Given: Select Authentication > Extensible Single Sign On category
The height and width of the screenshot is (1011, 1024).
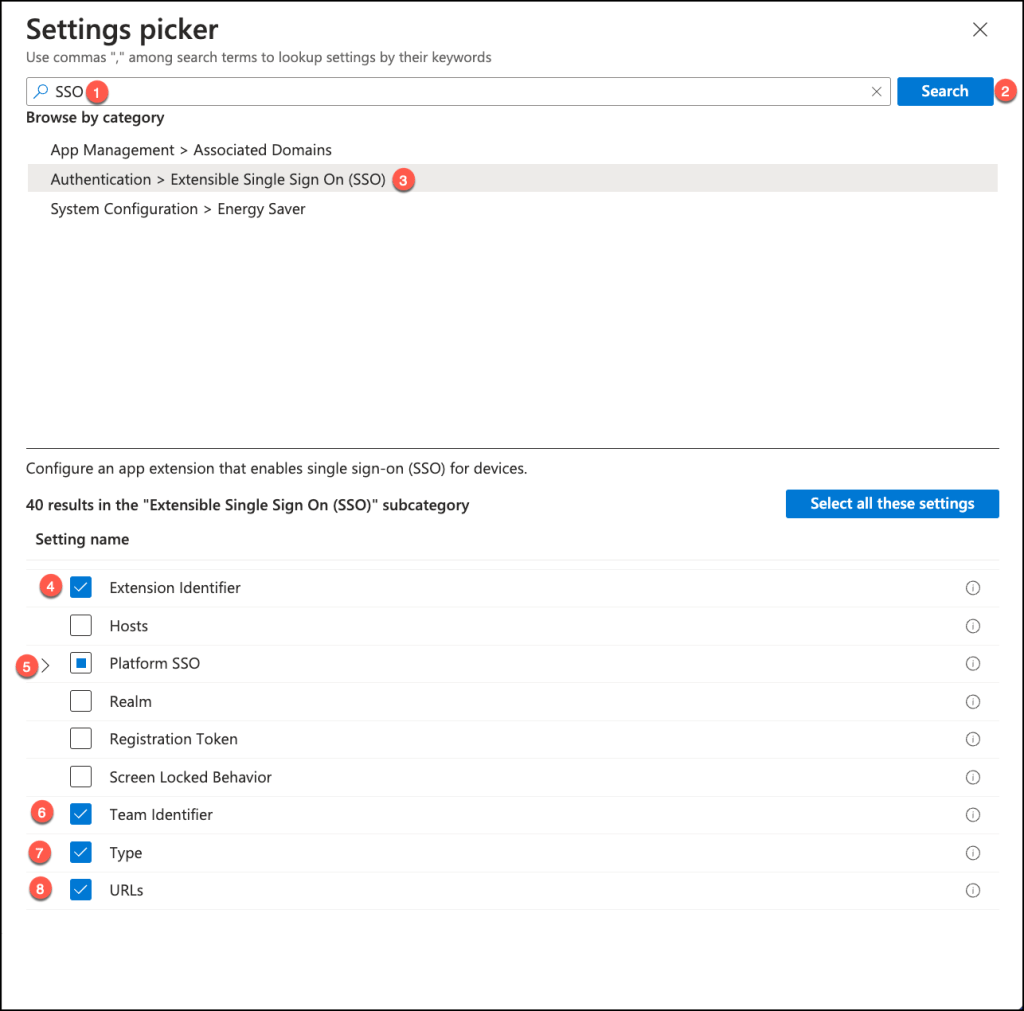Looking at the screenshot, I should pos(218,180).
